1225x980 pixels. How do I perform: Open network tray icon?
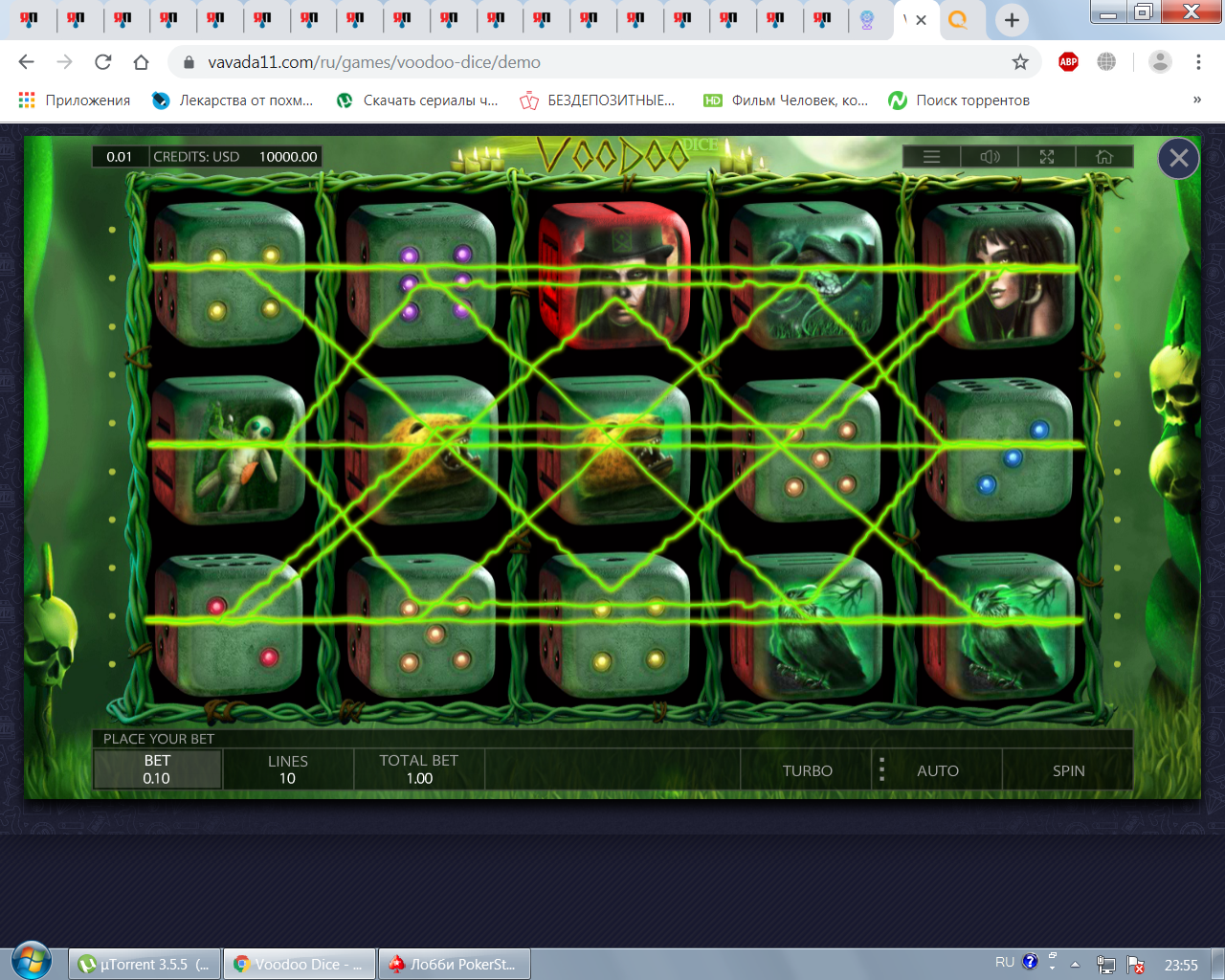(x=1105, y=965)
